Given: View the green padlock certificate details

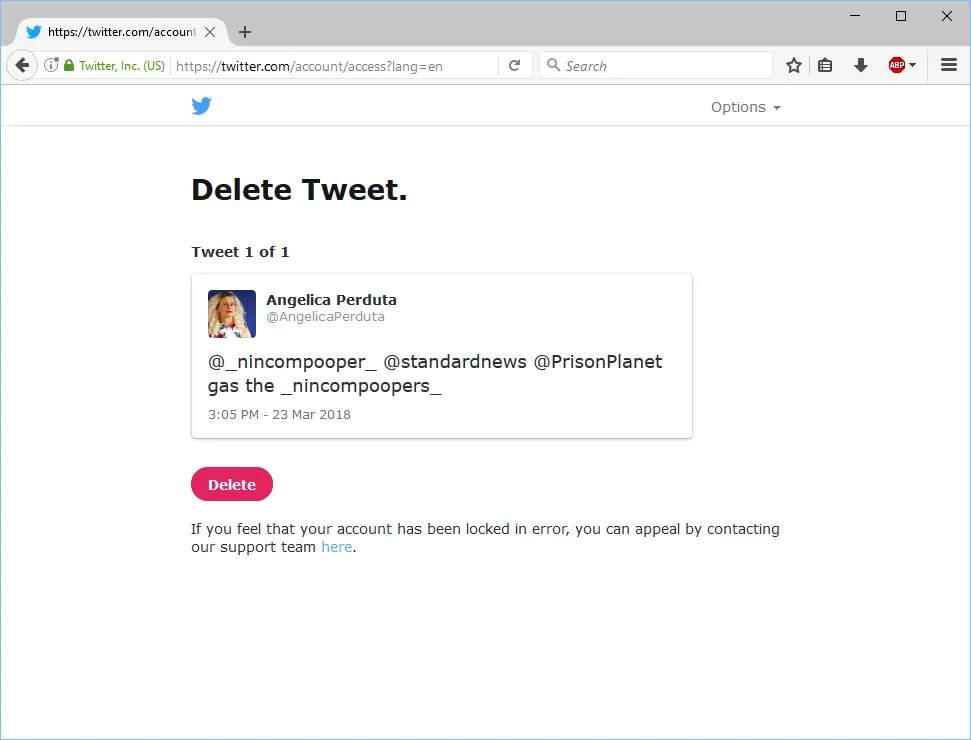Looking at the screenshot, I should pyautogui.click(x=69, y=65).
